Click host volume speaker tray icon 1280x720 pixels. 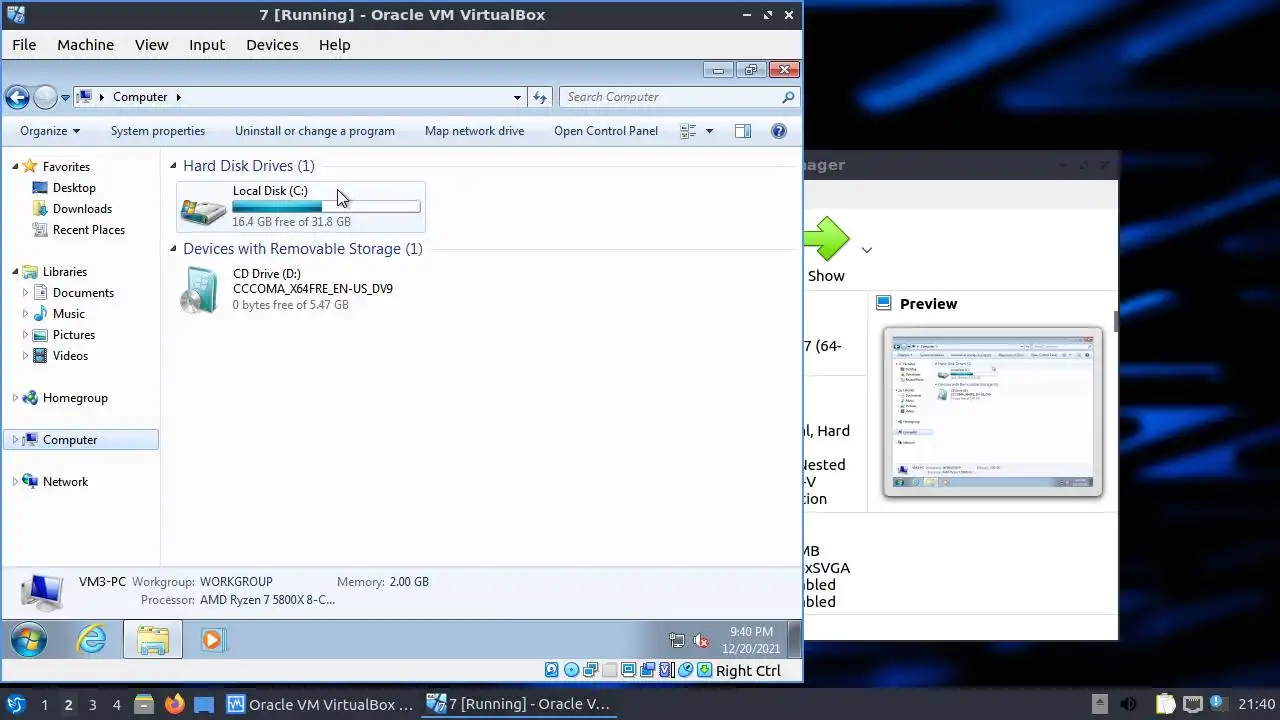click(x=1128, y=704)
